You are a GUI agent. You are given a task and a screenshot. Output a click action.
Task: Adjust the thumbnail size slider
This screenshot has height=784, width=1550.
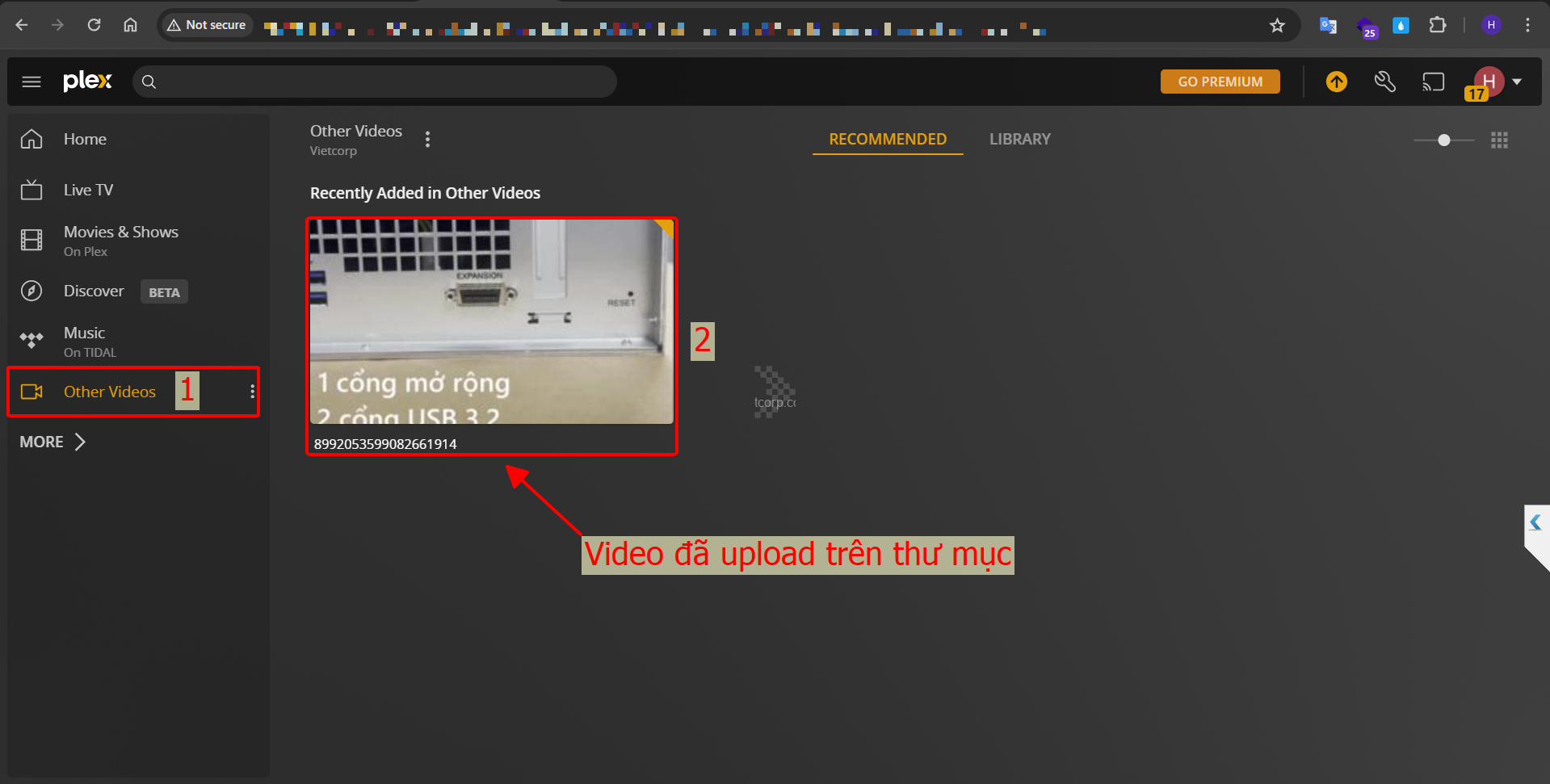coord(1443,140)
